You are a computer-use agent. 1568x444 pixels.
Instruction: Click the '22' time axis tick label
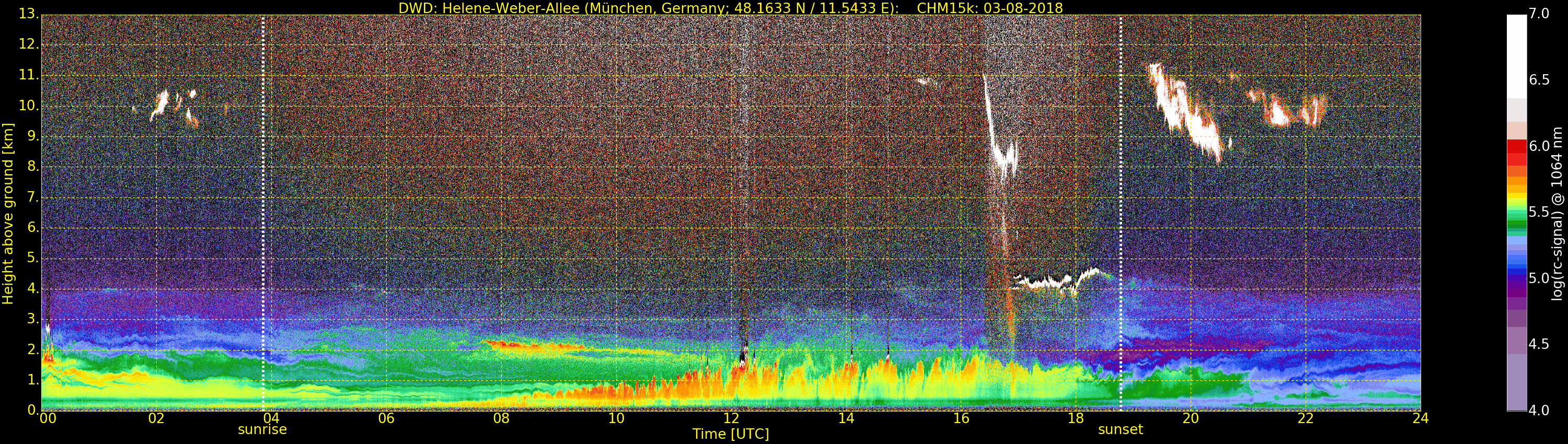1306,418
